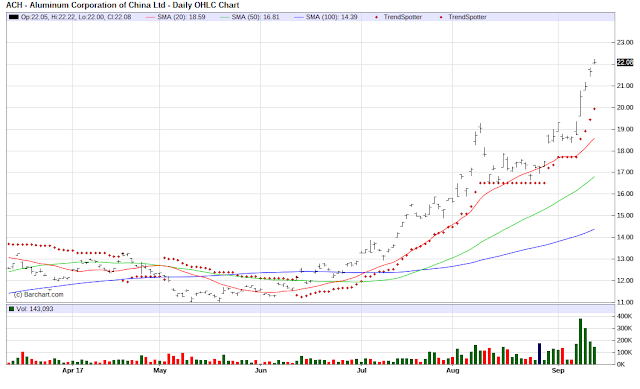Click the 23.00 price axis label
The width and height of the screenshot is (640, 389).
[625, 42]
